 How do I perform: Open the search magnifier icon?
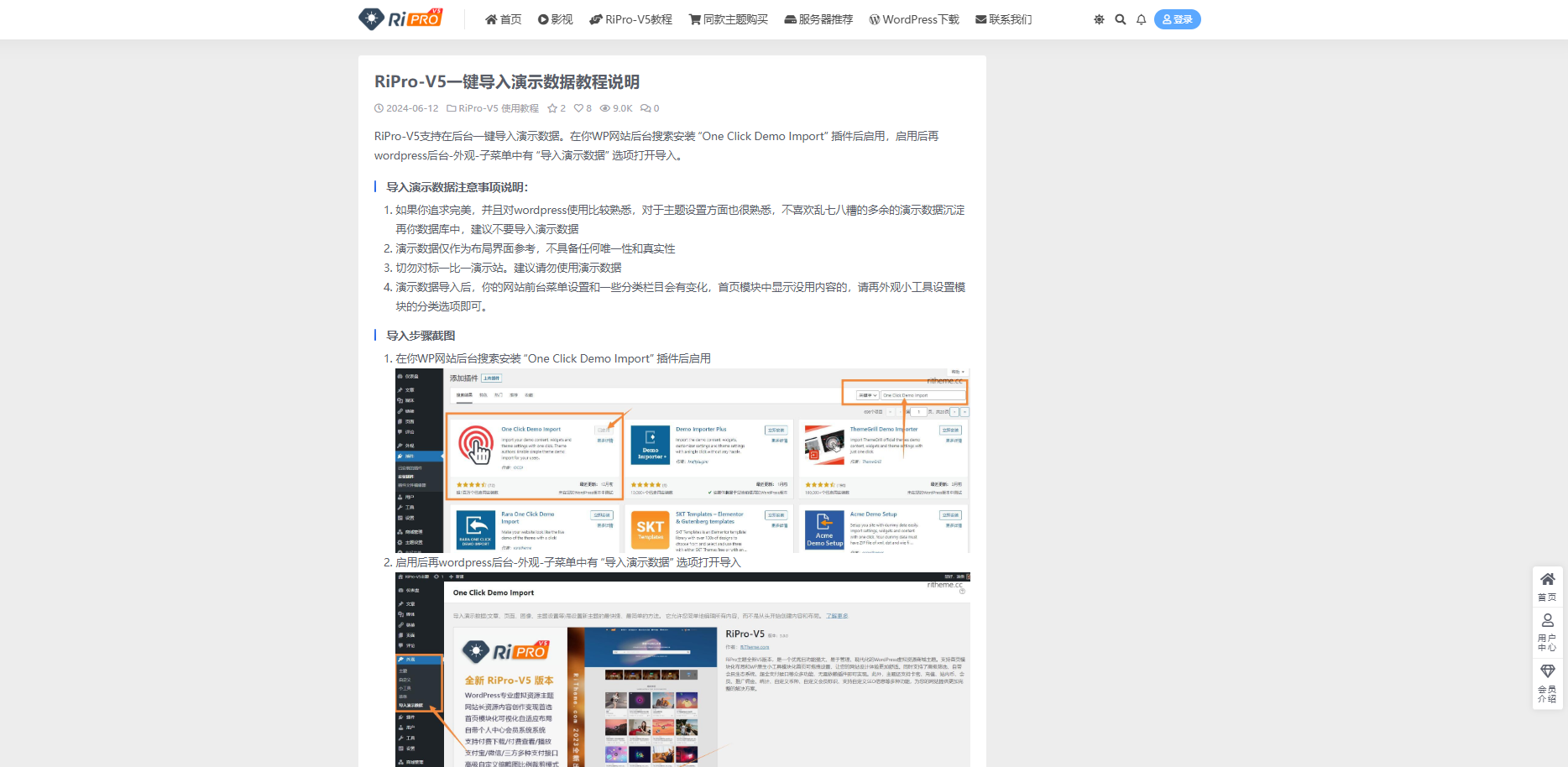pyautogui.click(x=1120, y=19)
